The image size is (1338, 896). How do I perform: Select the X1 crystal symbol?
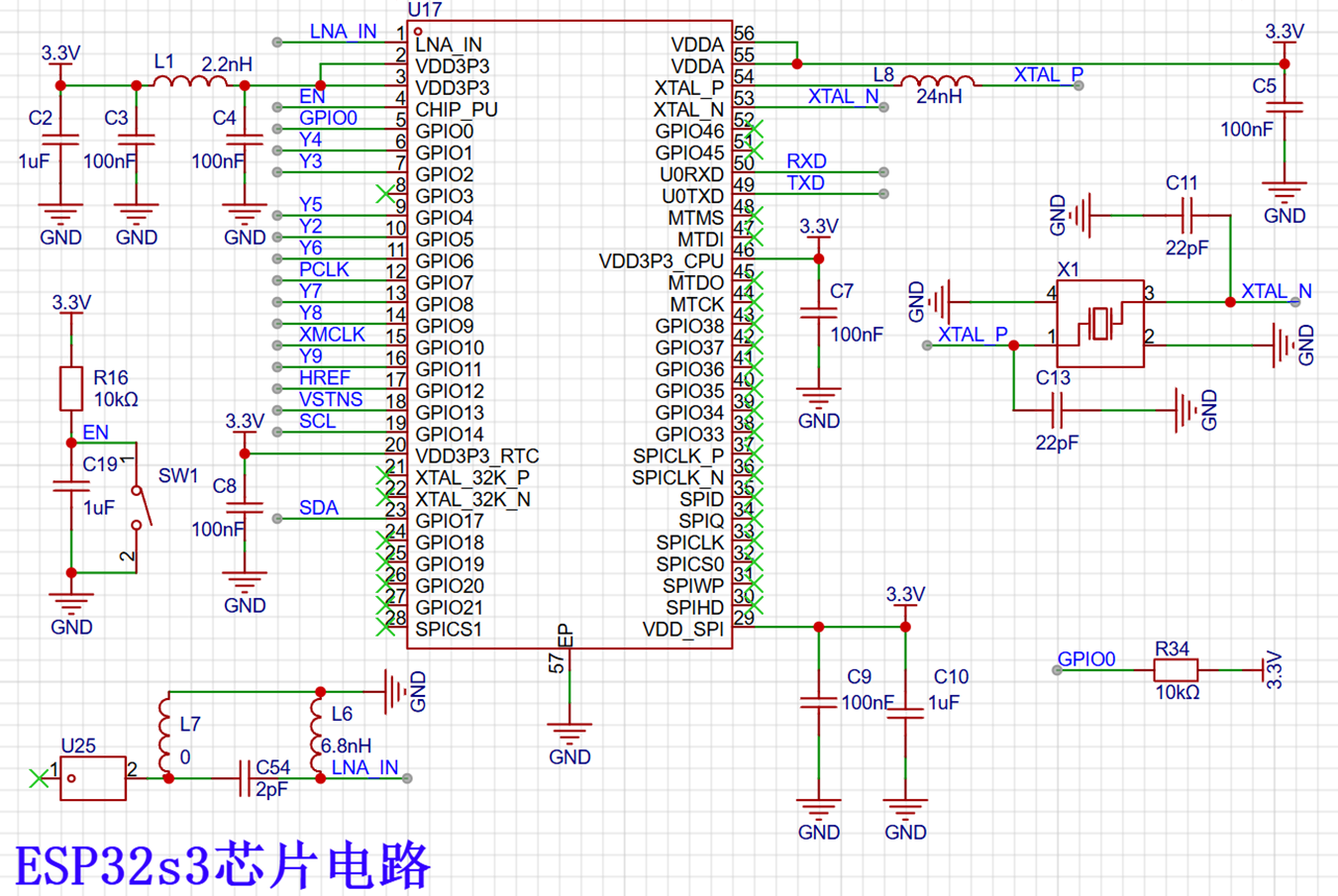1099,324
